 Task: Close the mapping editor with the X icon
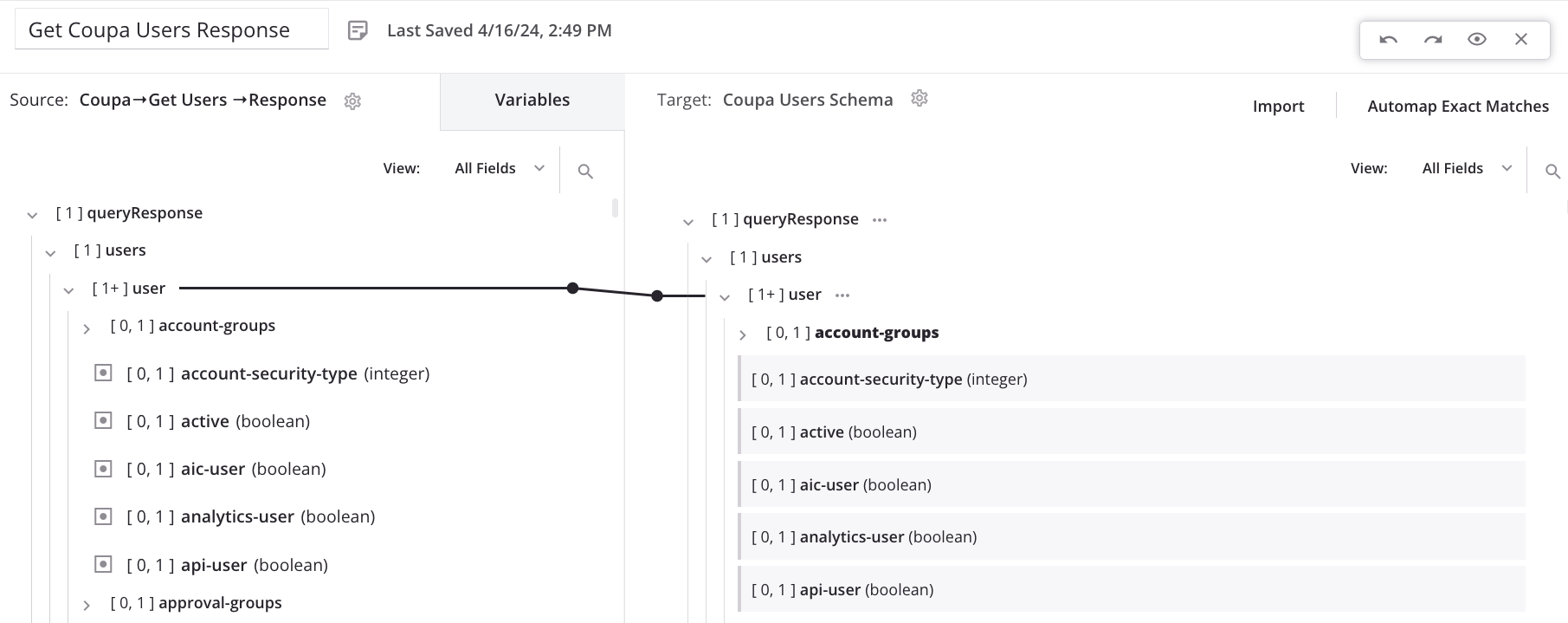point(1520,39)
